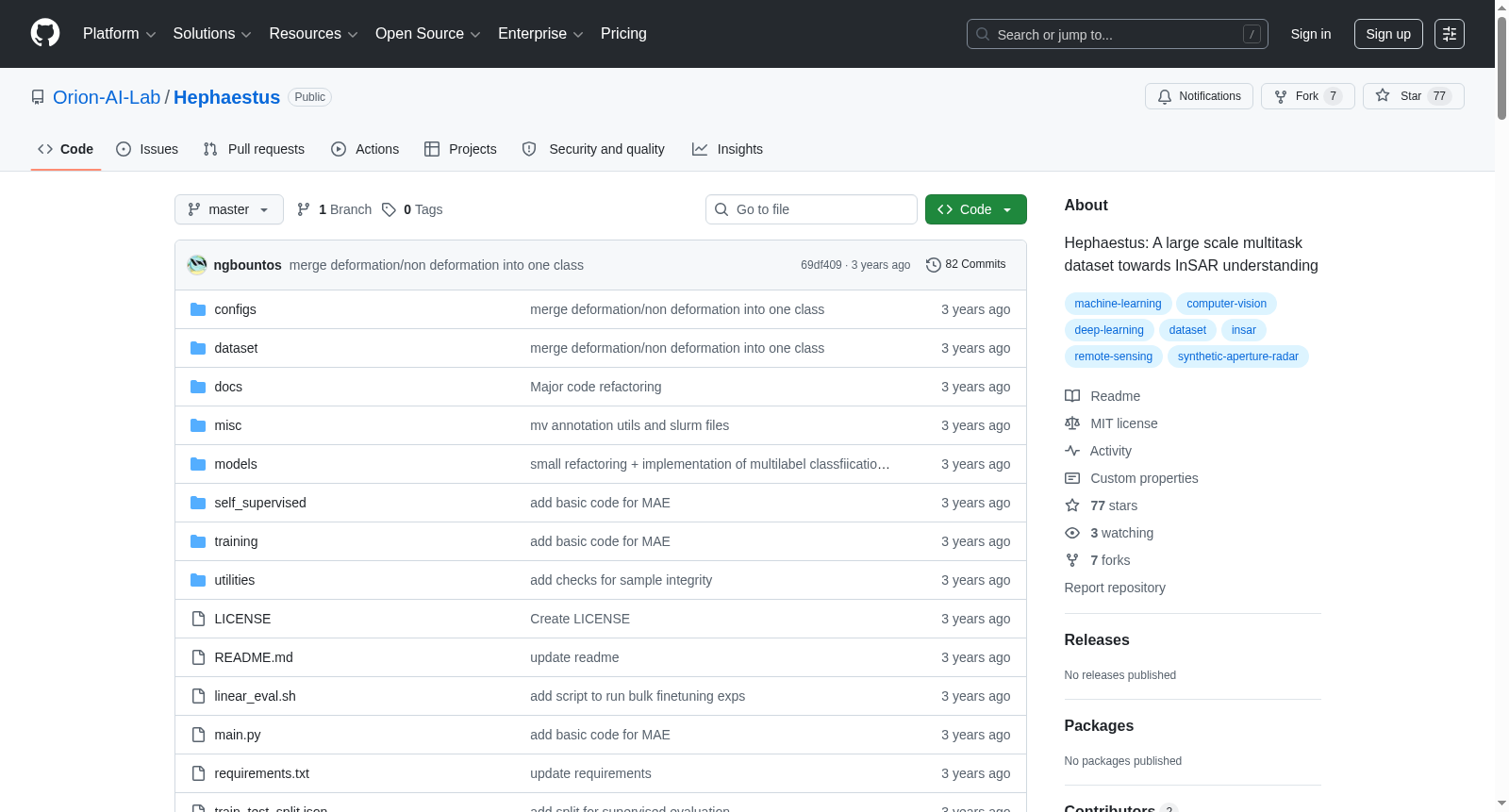Open Custom properties
The height and width of the screenshot is (812, 1509).
click(x=1132, y=478)
